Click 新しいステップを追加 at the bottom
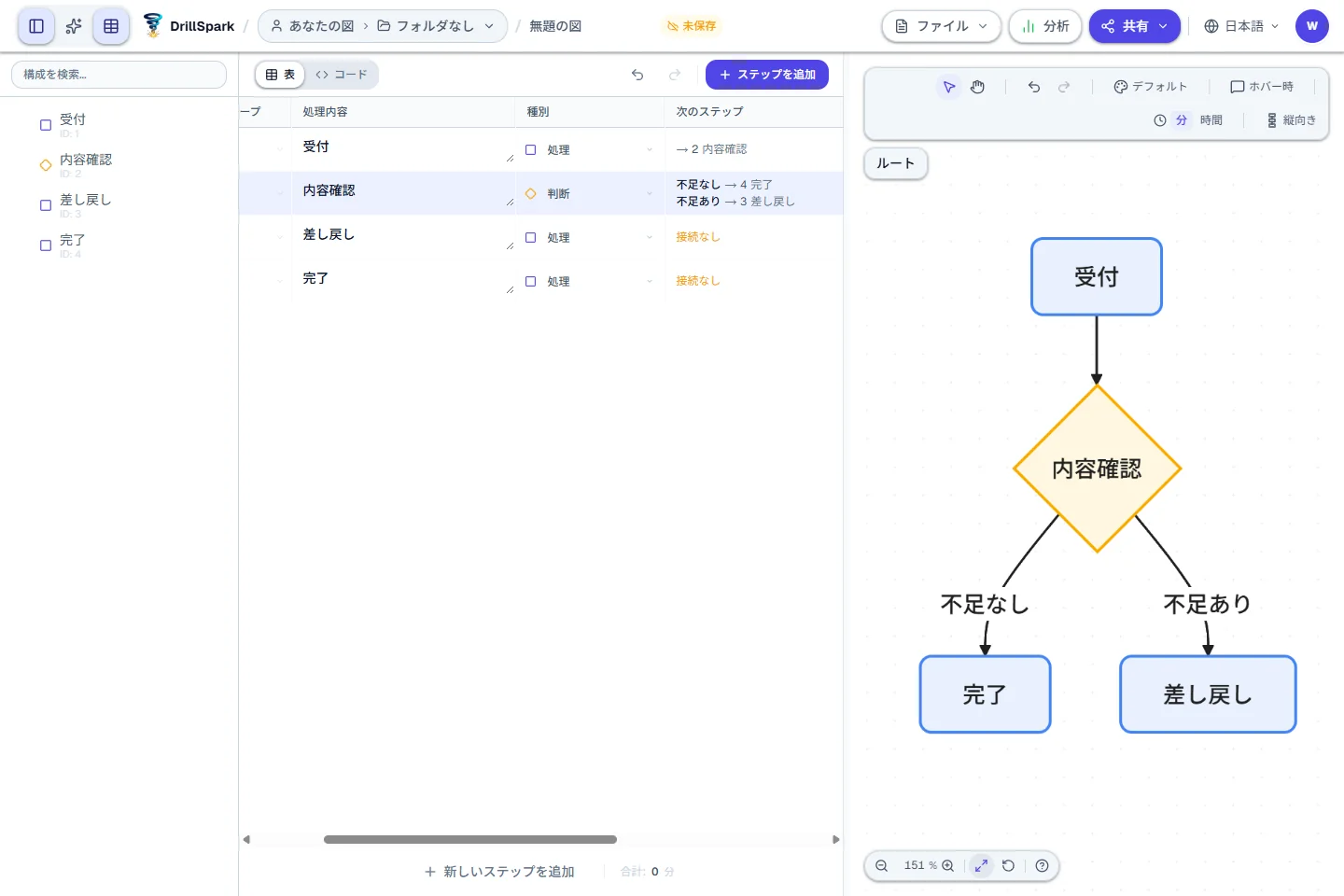This screenshot has height=896, width=1344. (499, 872)
